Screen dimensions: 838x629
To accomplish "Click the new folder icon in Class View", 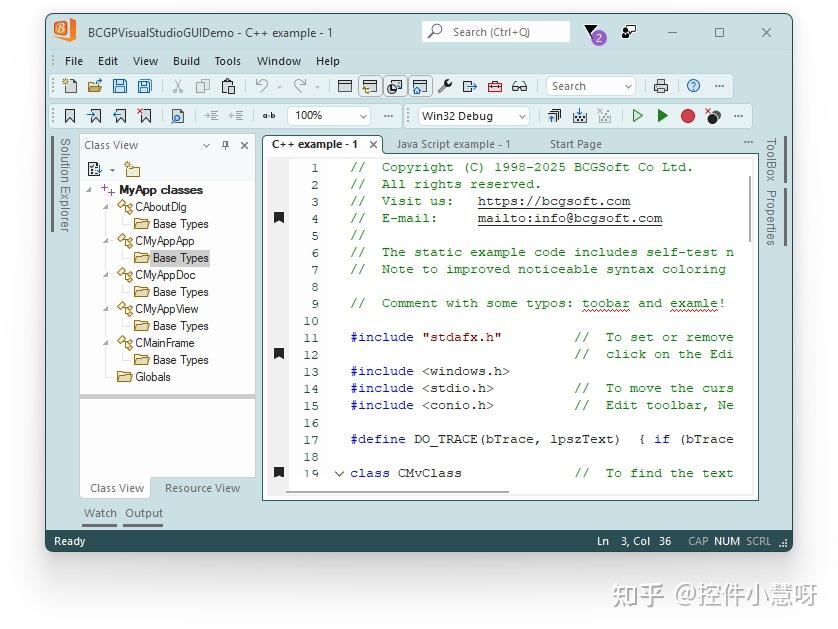I will [132, 169].
